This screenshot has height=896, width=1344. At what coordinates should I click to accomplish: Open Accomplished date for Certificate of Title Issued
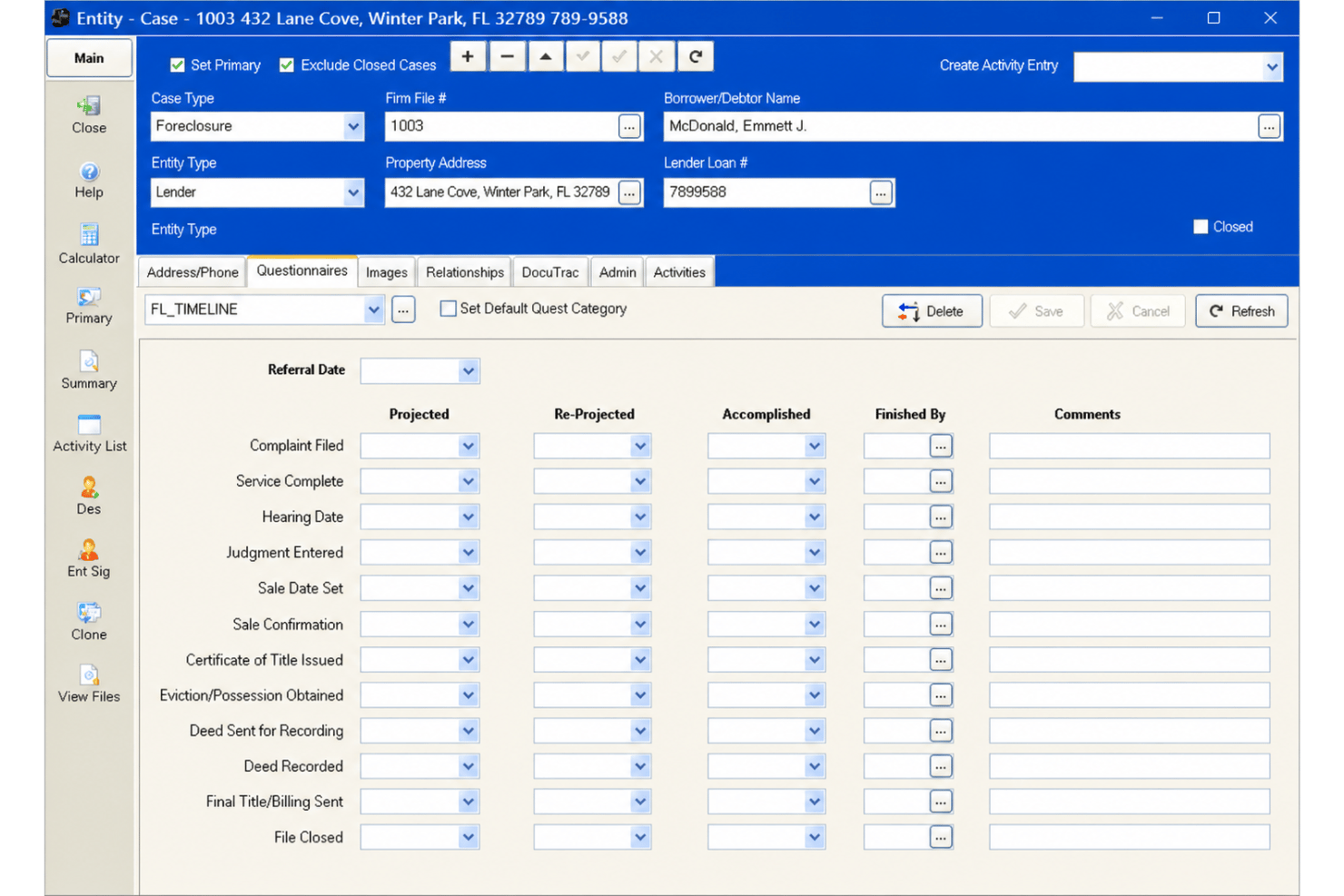815,660
